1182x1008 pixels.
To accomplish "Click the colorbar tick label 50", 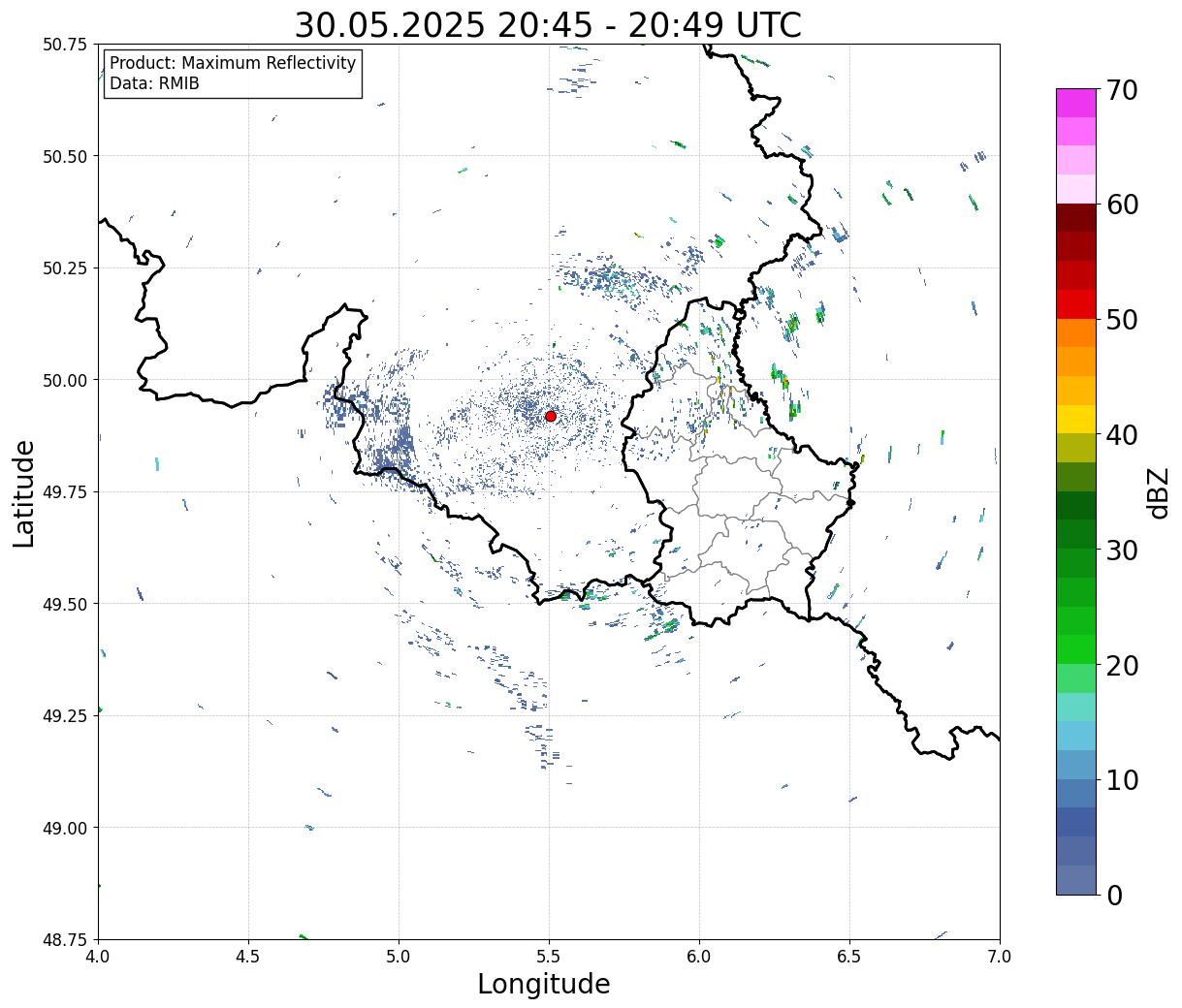I will coord(1122,320).
